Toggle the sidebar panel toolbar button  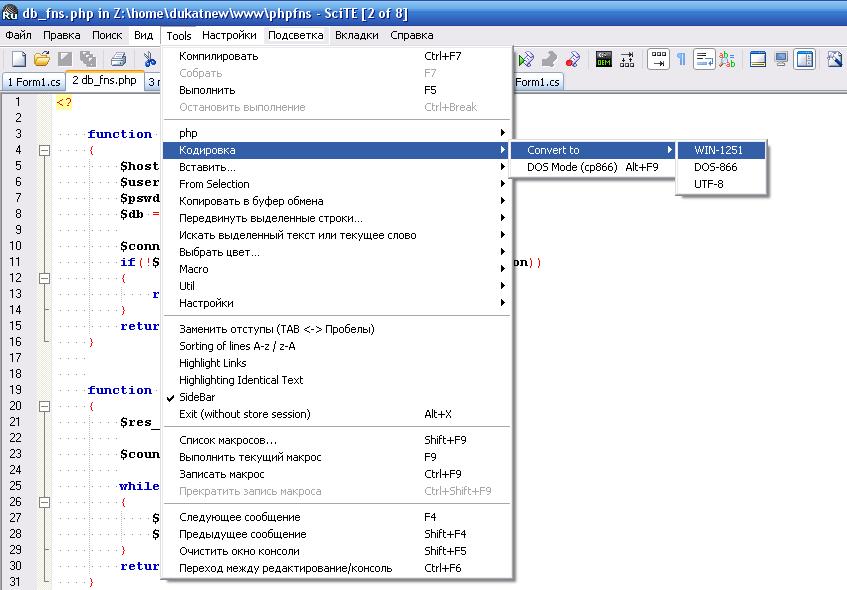click(804, 59)
